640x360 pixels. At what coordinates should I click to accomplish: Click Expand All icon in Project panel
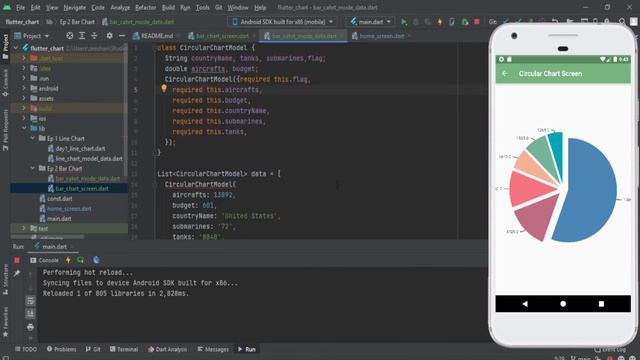(82, 36)
